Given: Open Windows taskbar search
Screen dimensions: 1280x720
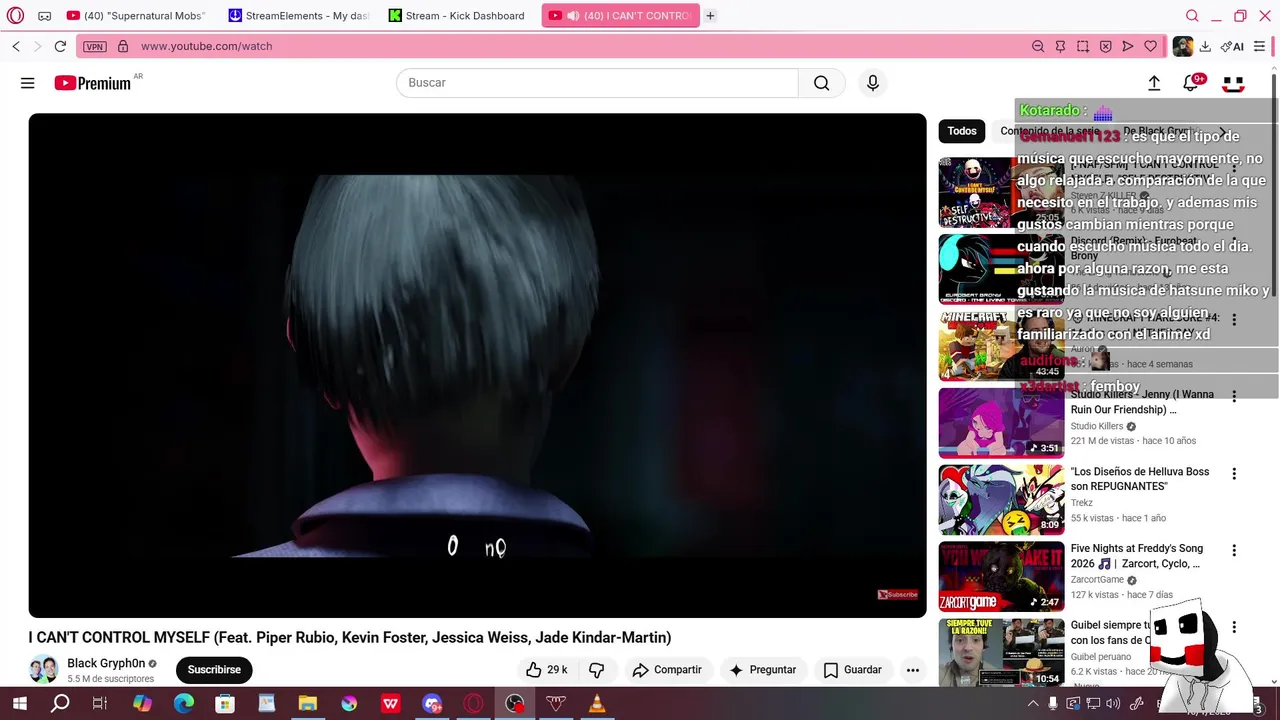Looking at the screenshot, I should coord(60,704).
